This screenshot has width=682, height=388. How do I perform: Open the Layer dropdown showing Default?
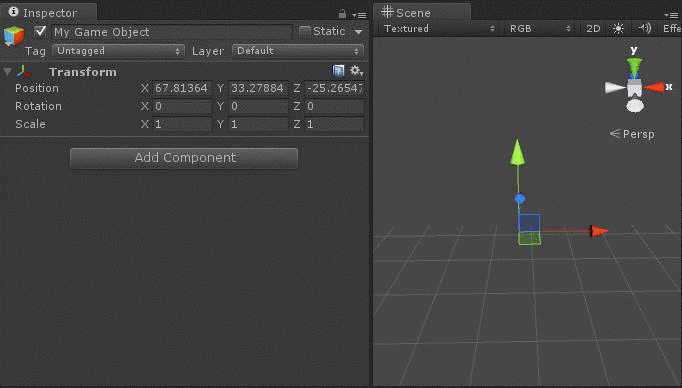pyautogui.click(x=298, y=51)
